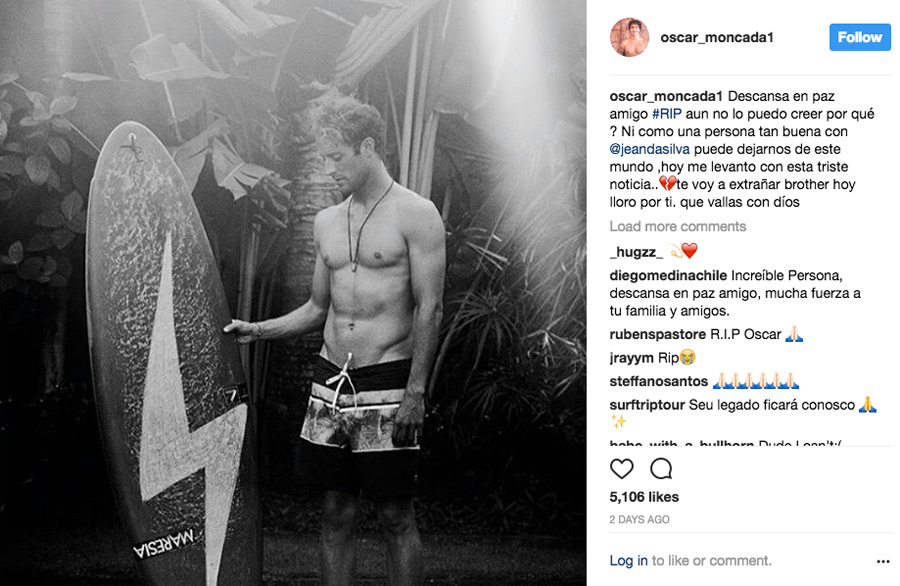Open the @jeandasilva mention link
Image resolution: width=900 pixels, height=586 pixels.
tap(650, 149)
